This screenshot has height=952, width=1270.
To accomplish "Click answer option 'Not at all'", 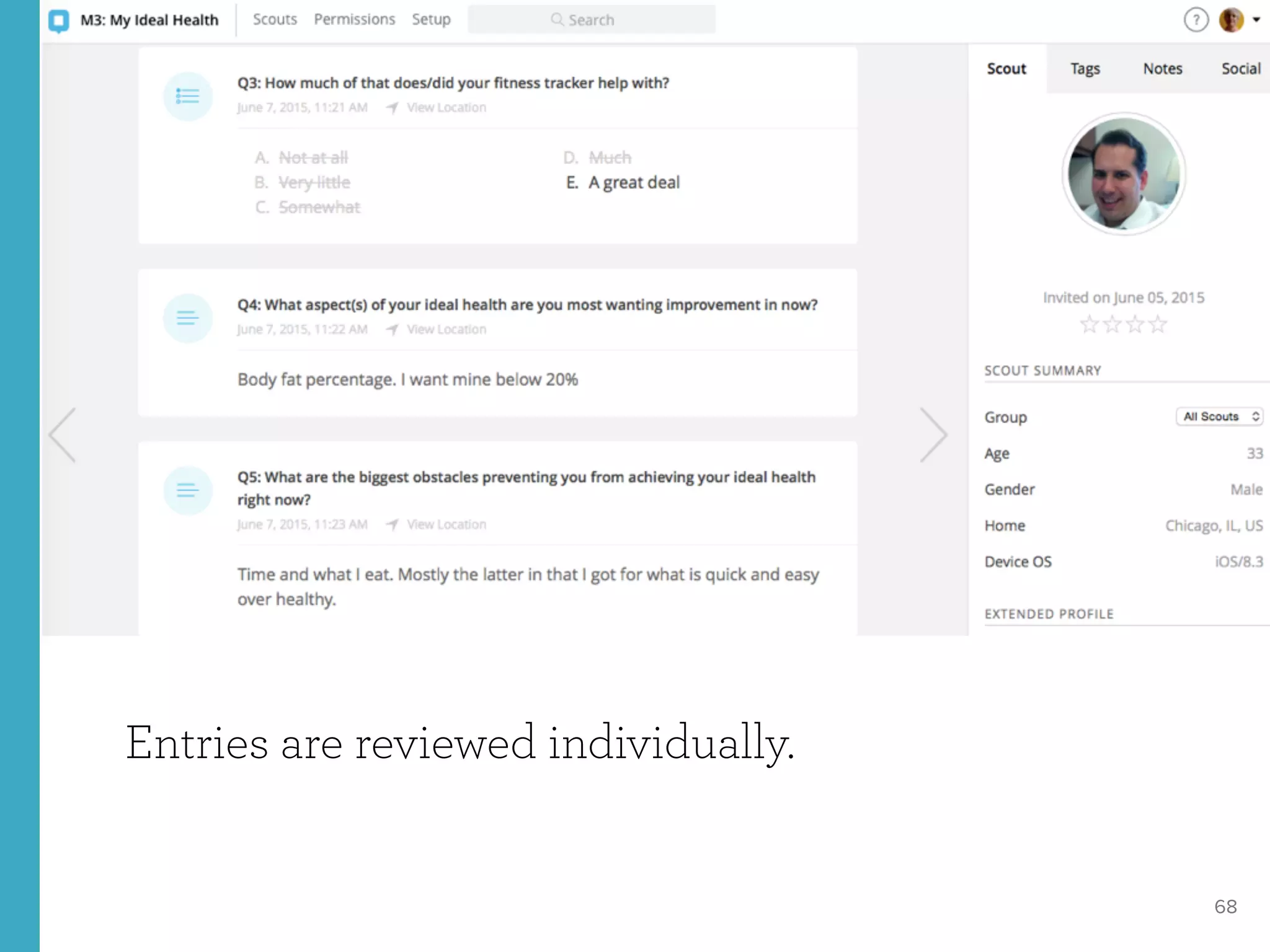I will [x=313, y=157].
